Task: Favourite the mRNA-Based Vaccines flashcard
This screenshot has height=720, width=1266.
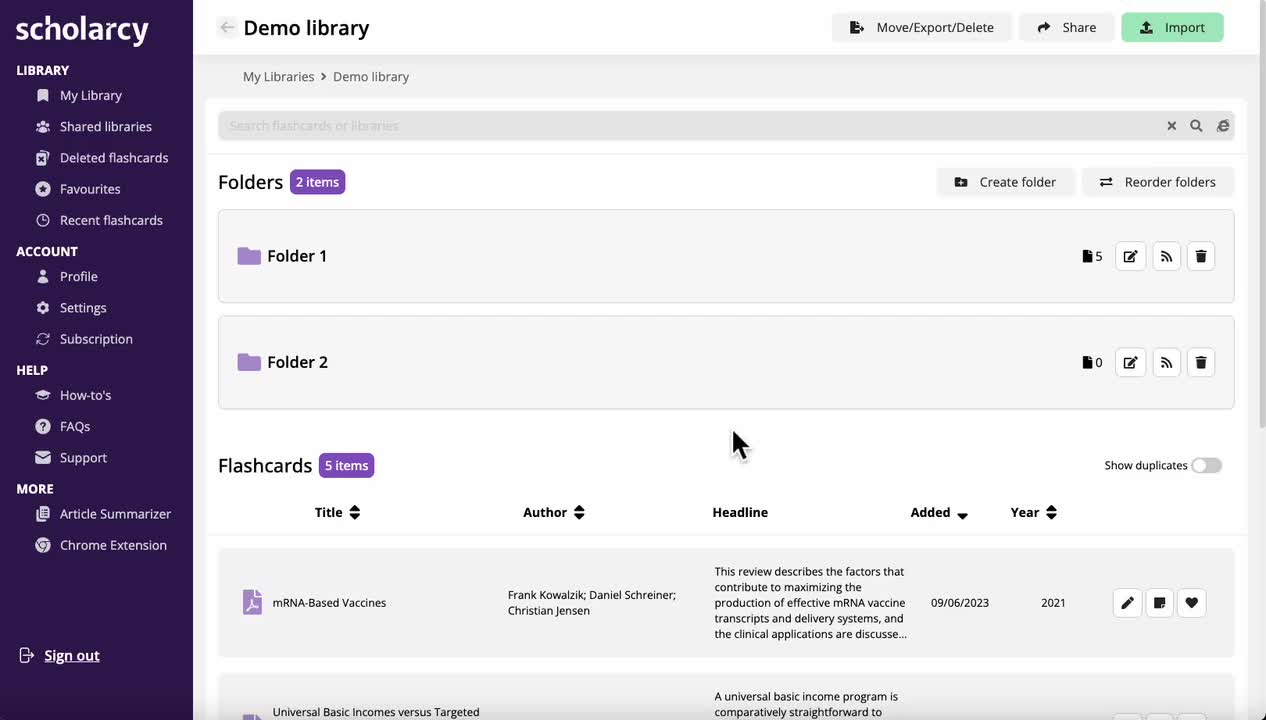Action: pos(1191,602)
